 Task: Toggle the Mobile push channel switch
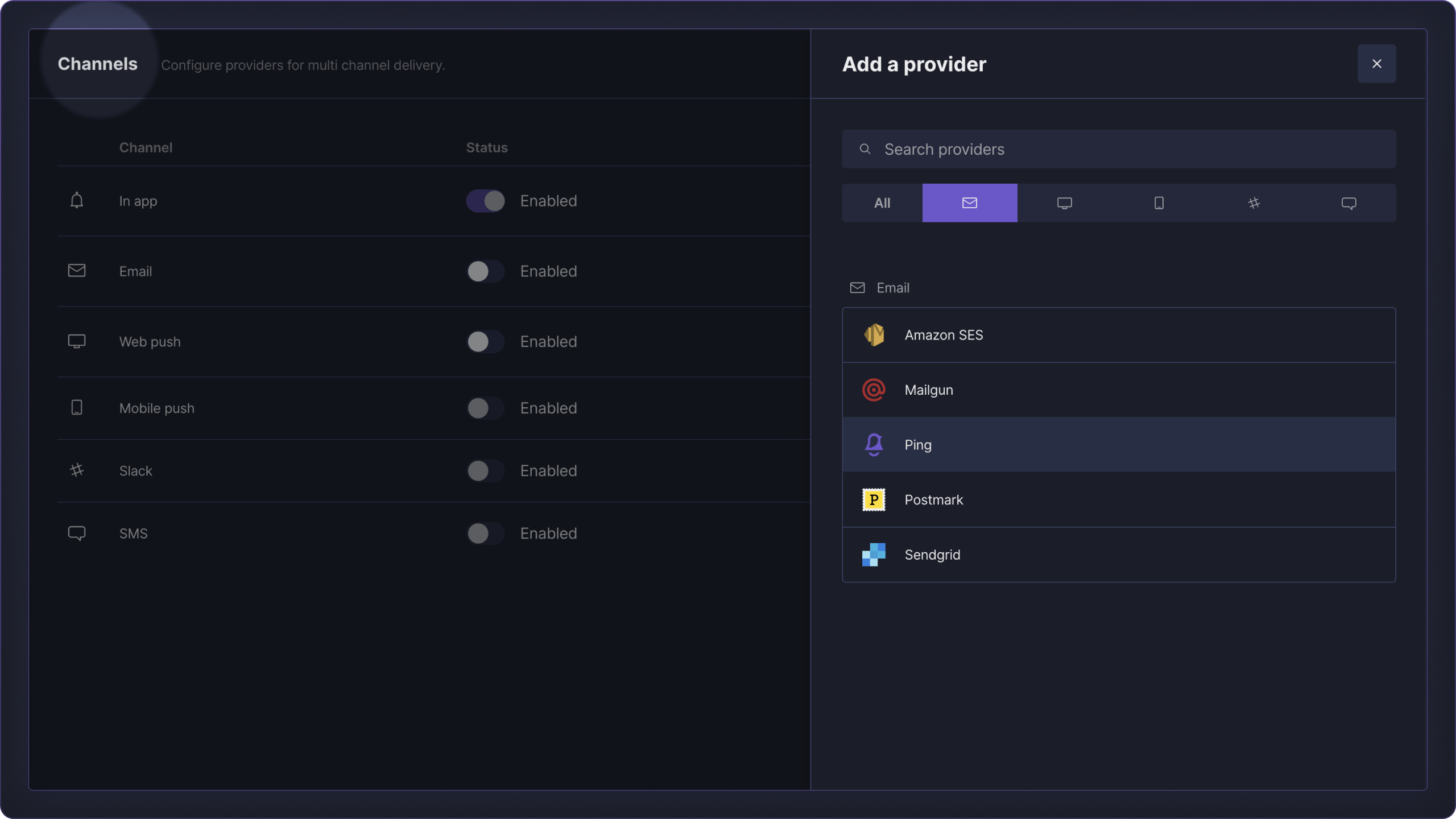[485, 408]
